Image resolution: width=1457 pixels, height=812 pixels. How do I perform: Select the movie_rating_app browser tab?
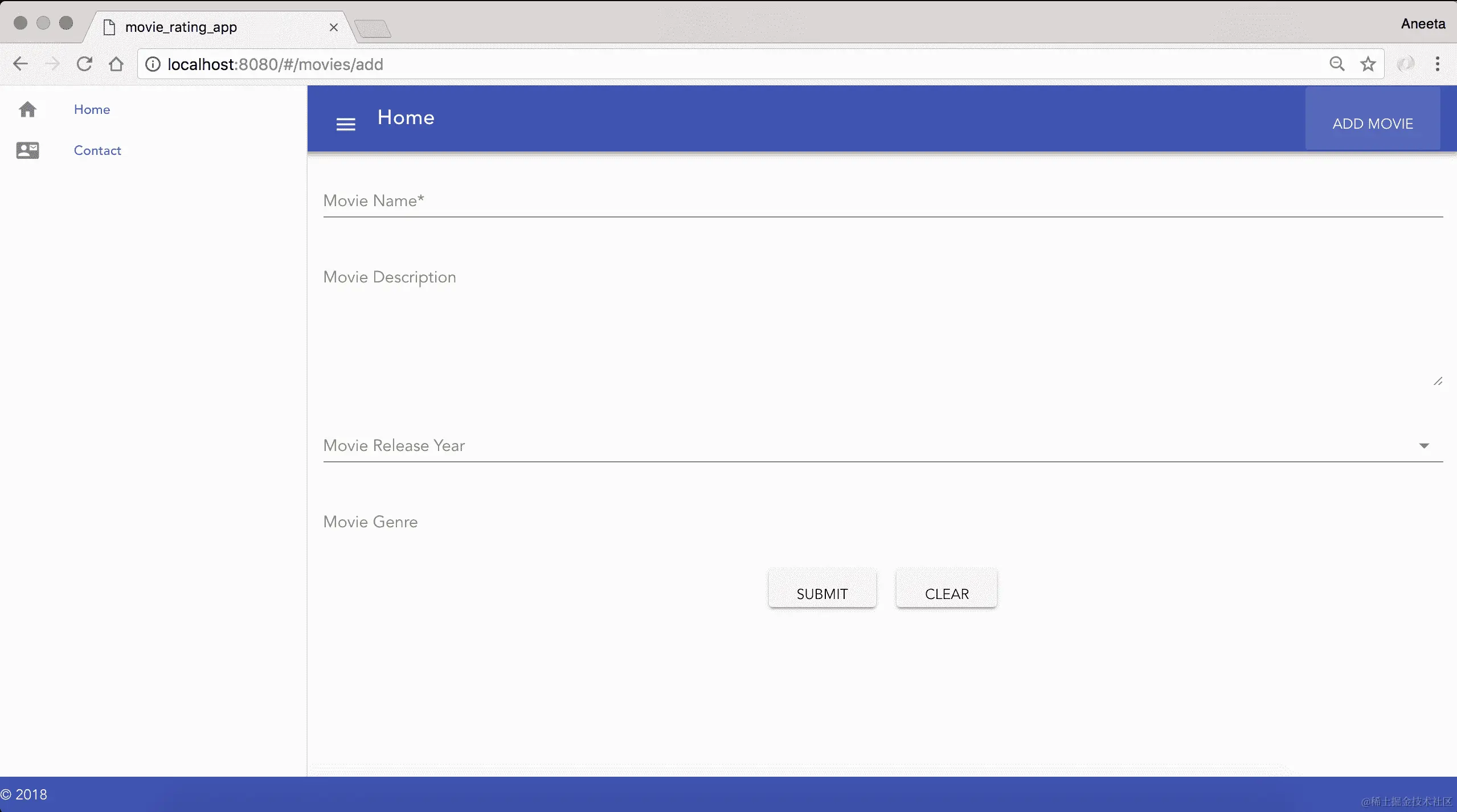pos(181,27)
